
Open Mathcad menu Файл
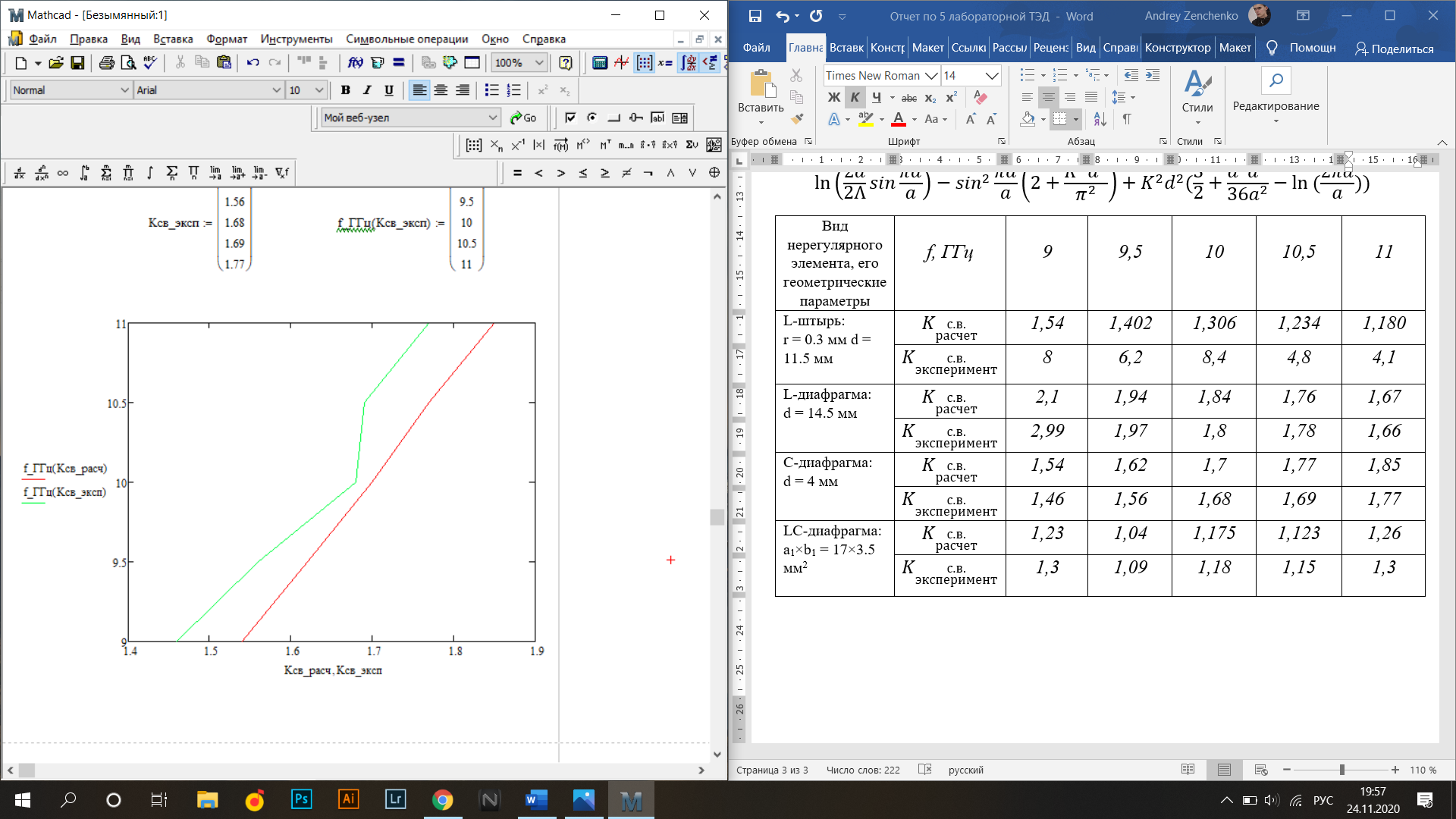(42, 39)
